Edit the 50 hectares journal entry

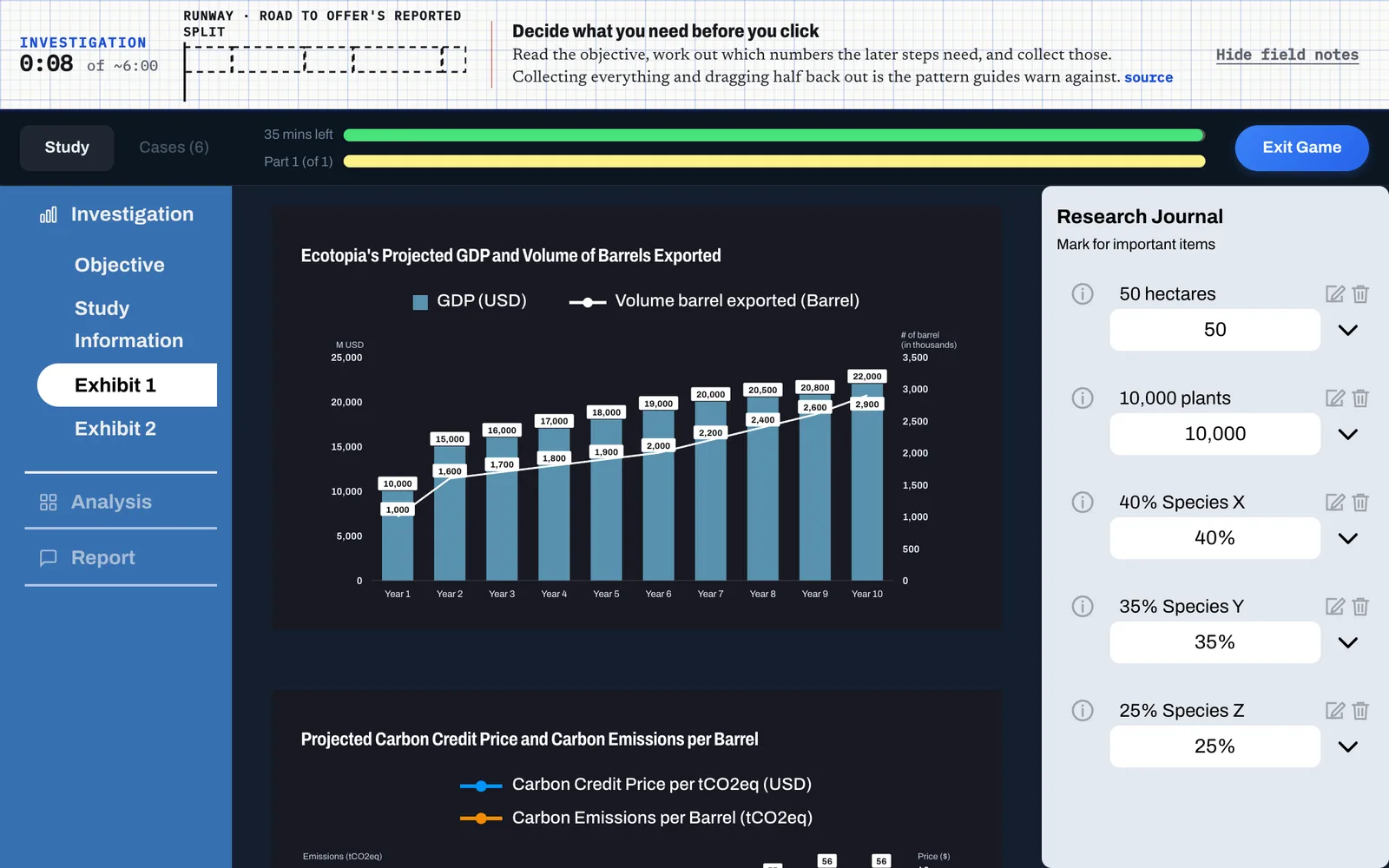pos(1335,293)
